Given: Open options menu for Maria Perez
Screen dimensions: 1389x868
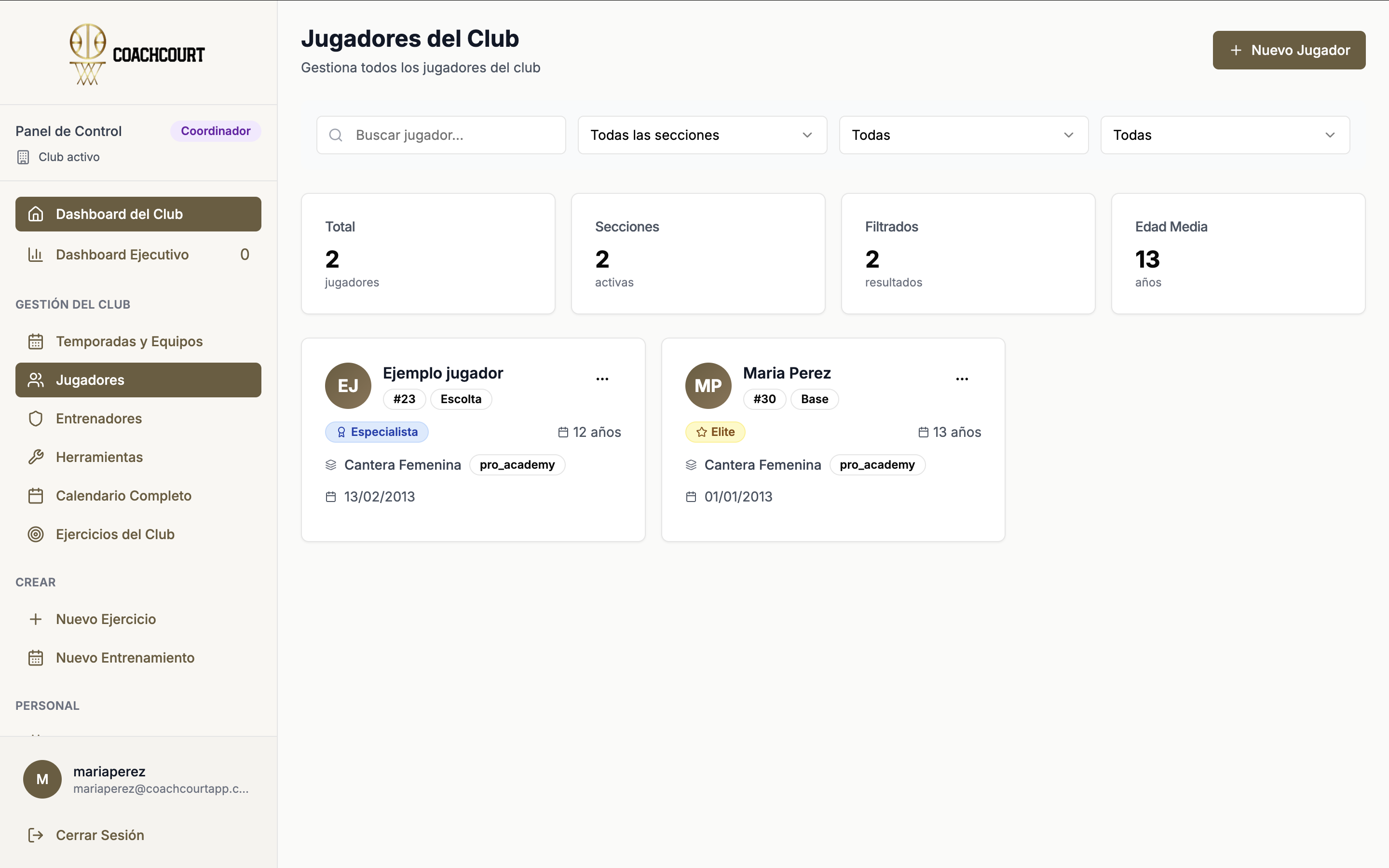Looking at the screenshot, I should pos(962,379).
